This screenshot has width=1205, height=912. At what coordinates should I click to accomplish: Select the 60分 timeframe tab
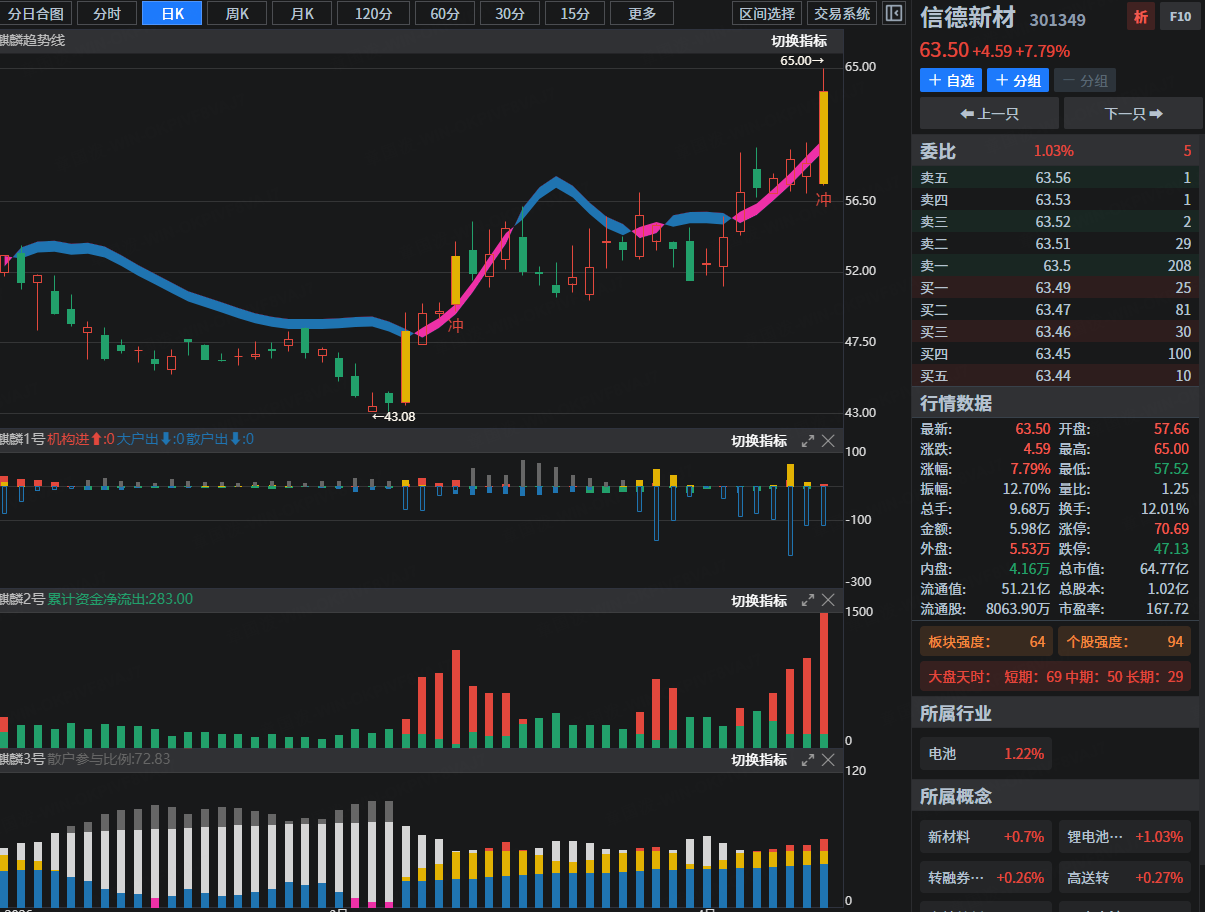445,13
